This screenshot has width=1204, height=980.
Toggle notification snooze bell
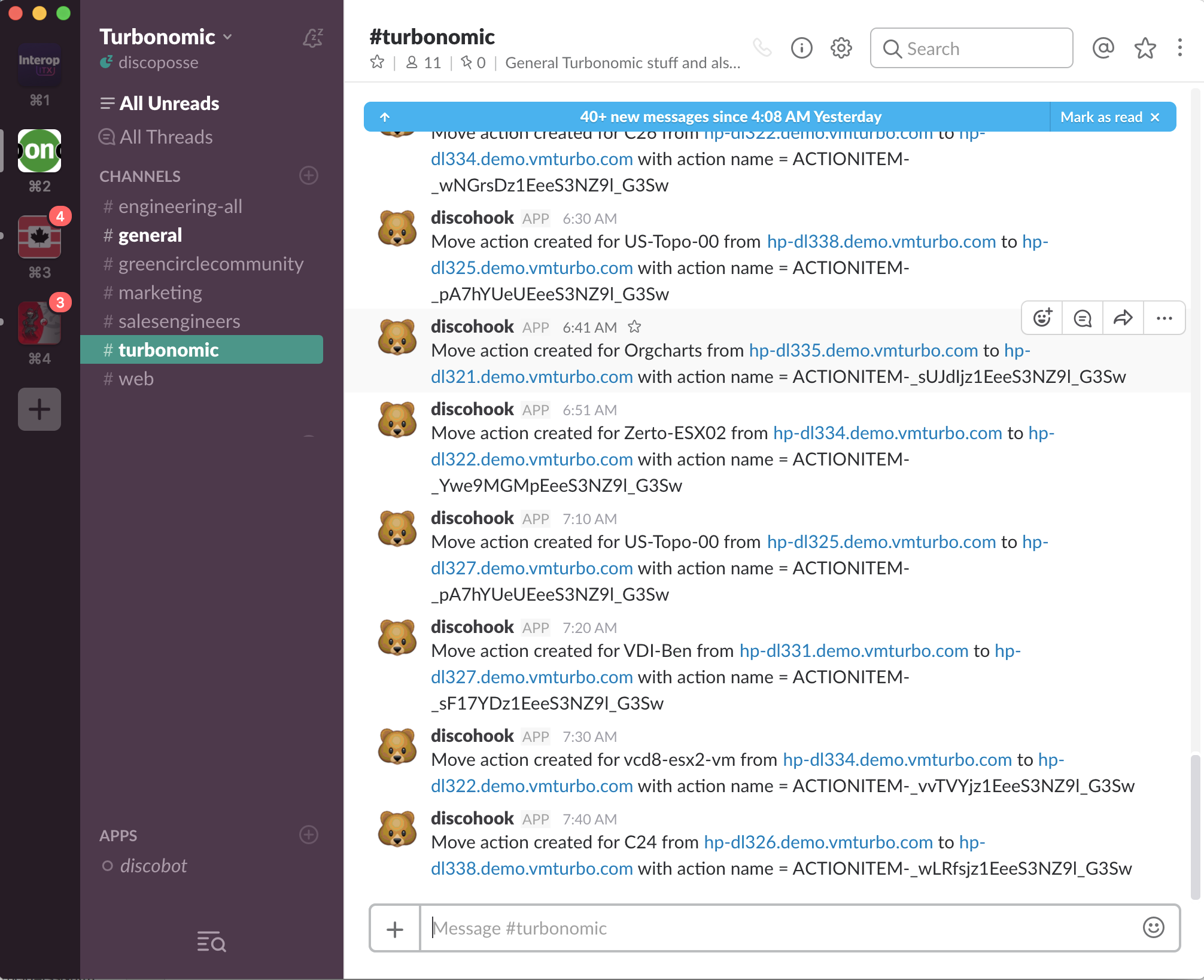[x=312, y=38]
